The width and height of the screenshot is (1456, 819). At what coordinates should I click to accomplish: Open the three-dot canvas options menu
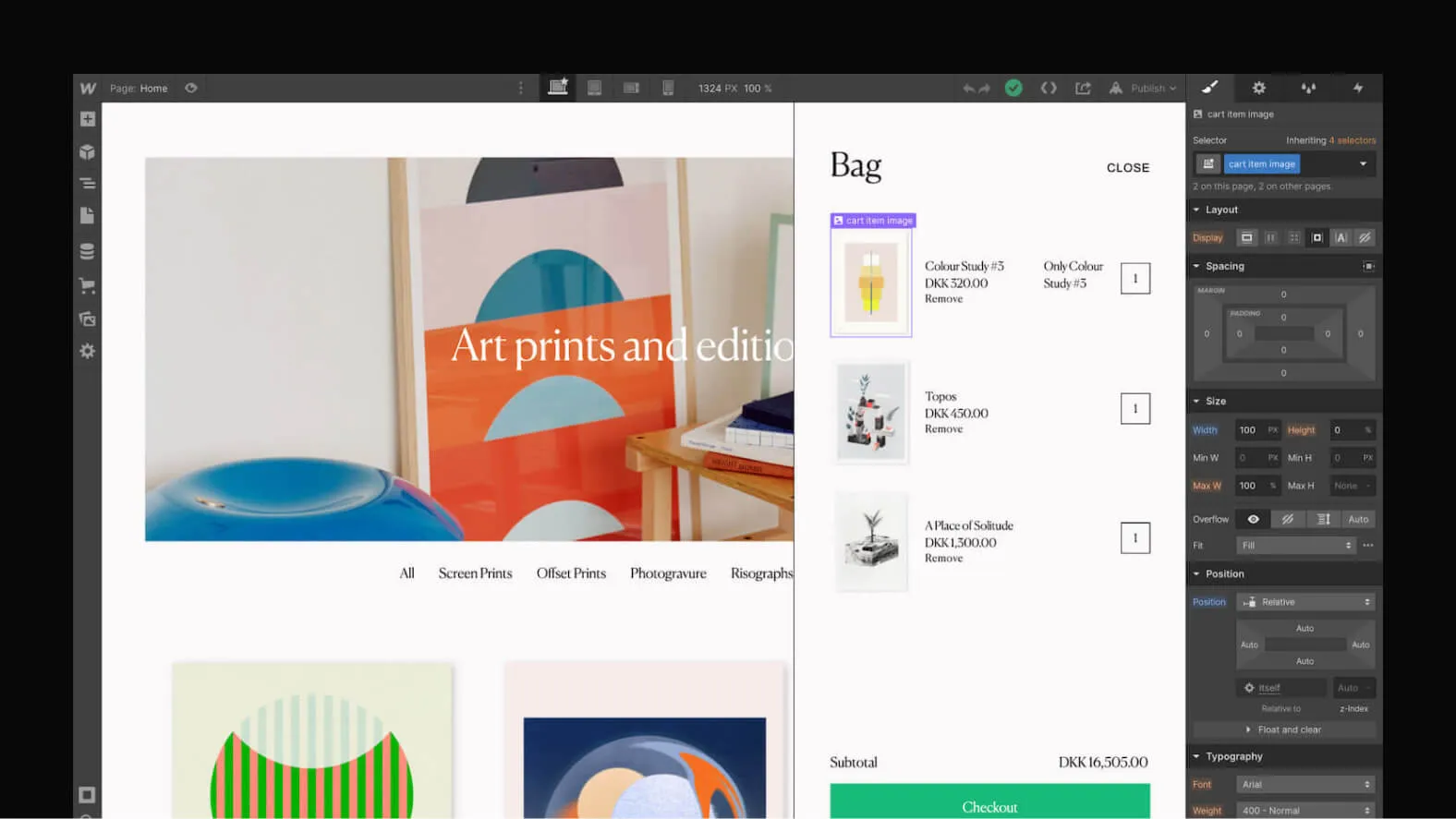point(520,88)
